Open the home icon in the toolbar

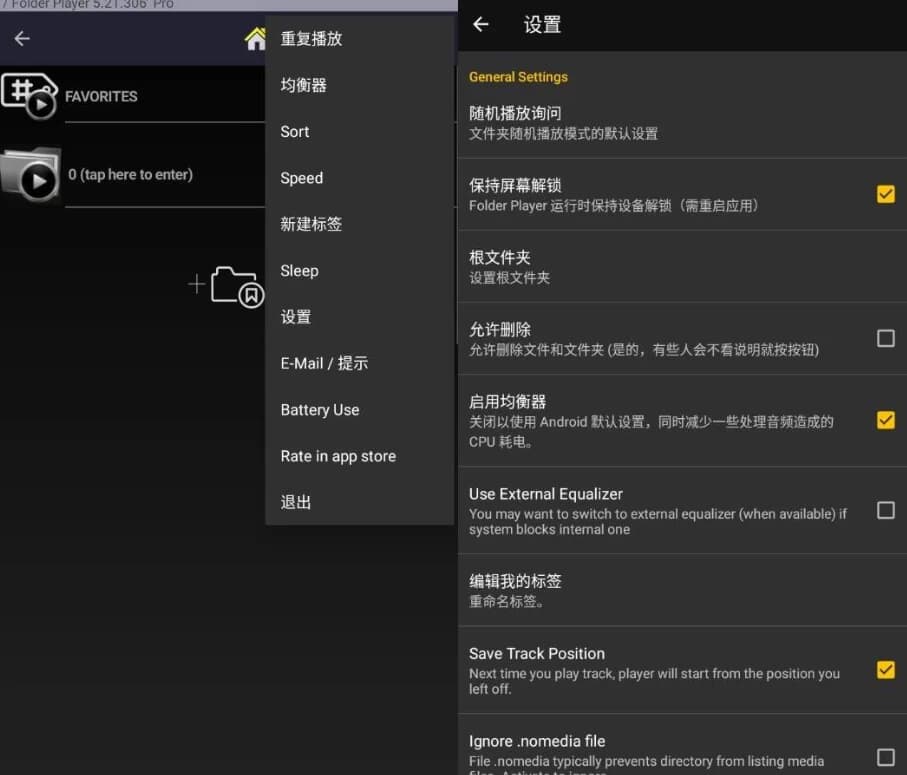256,37
